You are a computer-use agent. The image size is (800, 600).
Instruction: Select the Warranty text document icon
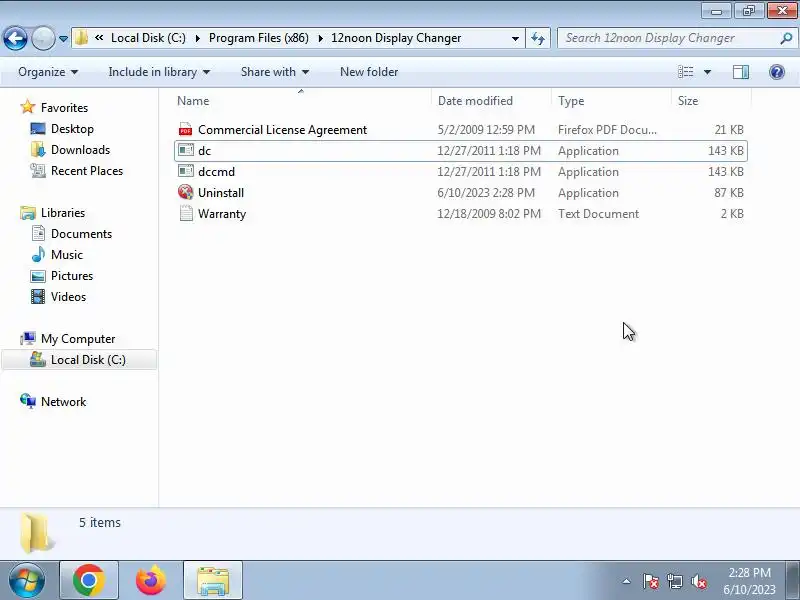186,213
